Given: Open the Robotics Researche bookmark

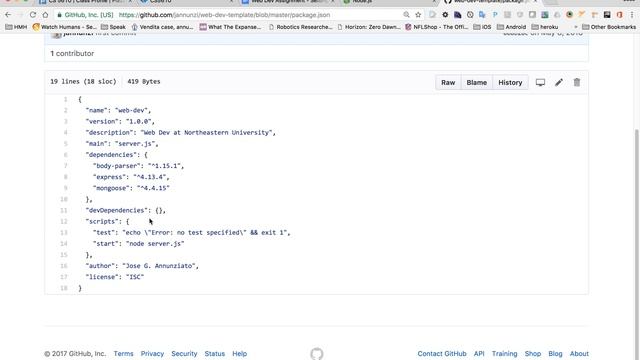Looking at the screenshot, I should tap(301, 27).
